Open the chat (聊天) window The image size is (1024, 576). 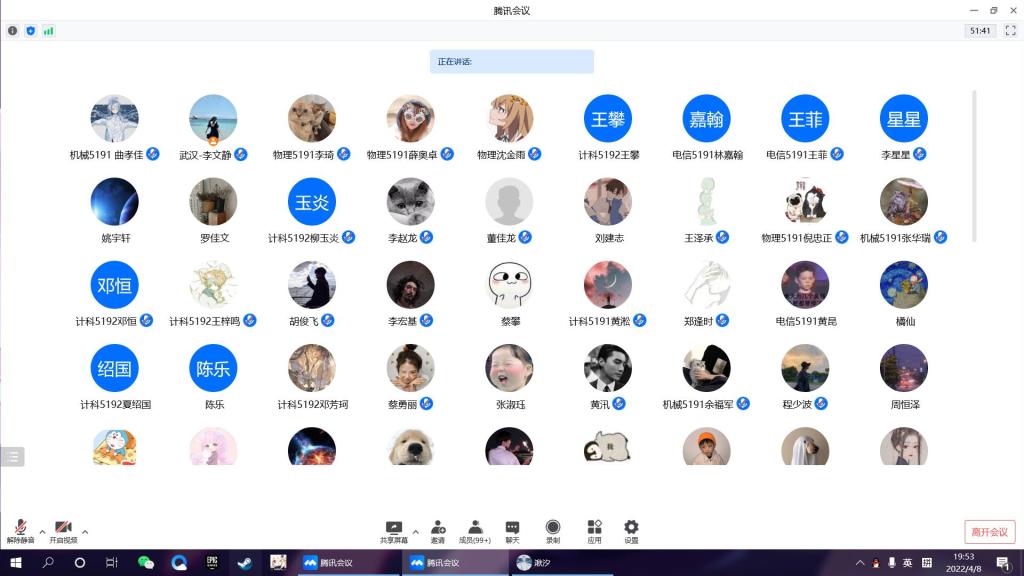pyautogui.click(x=512, y=530)
